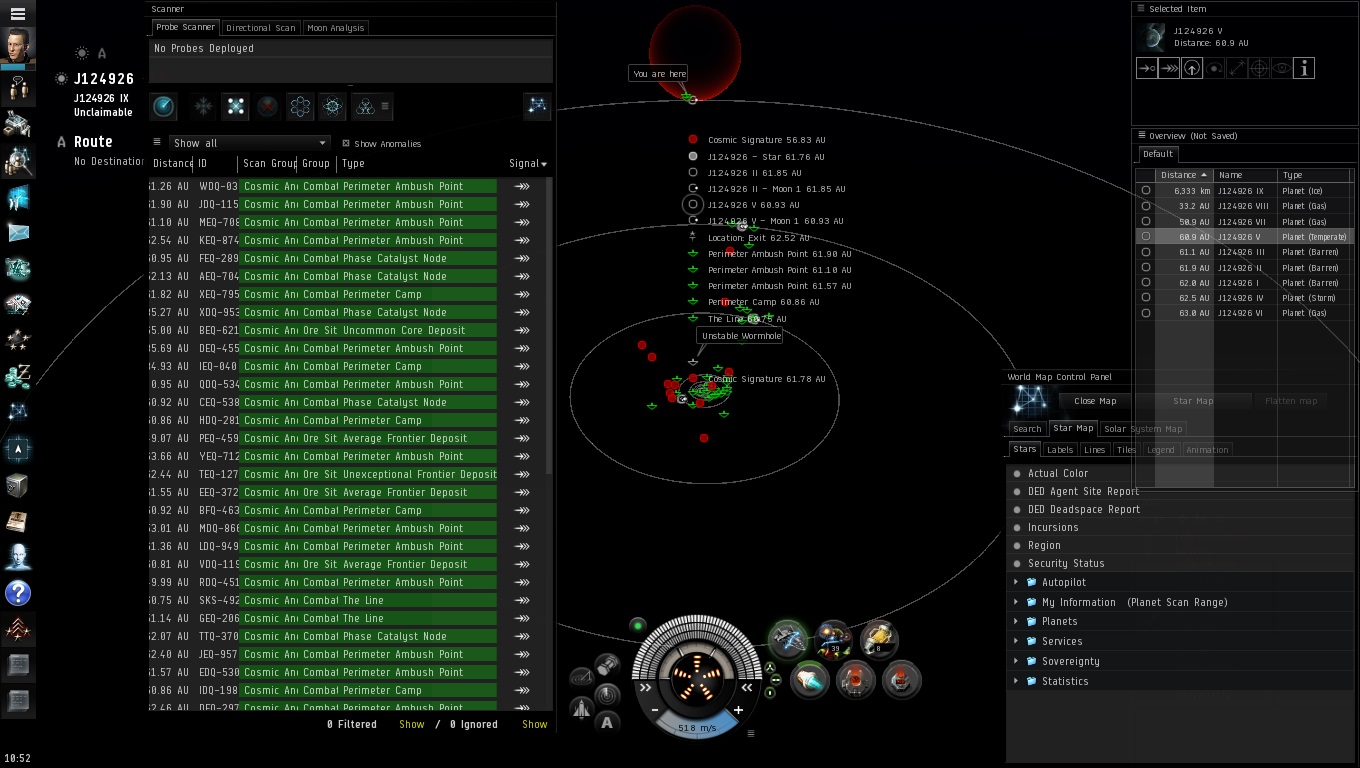
Task: Click the Show Info icon in Selected Item
Action: 1303,68
